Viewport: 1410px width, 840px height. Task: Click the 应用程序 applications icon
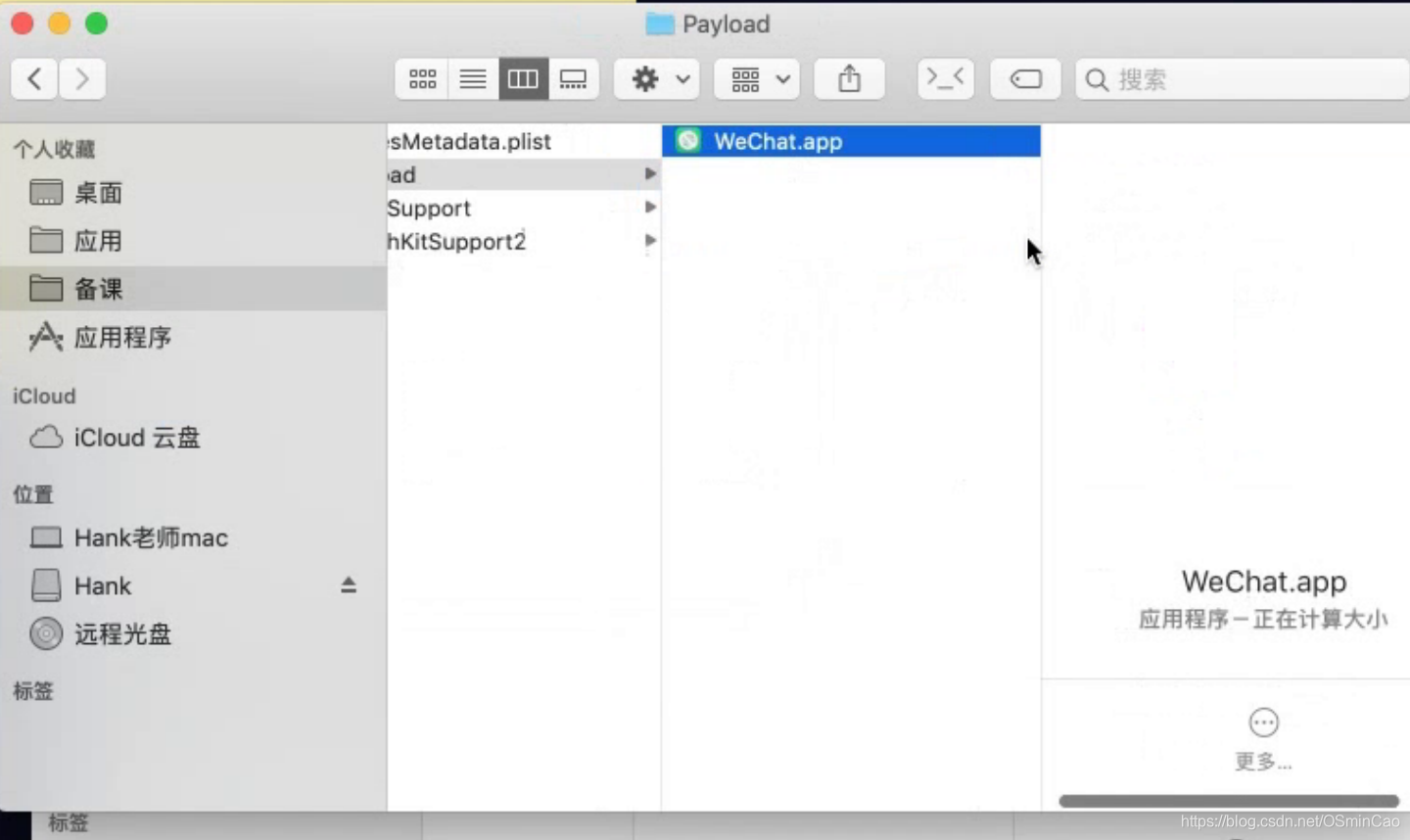click(46, 338)
